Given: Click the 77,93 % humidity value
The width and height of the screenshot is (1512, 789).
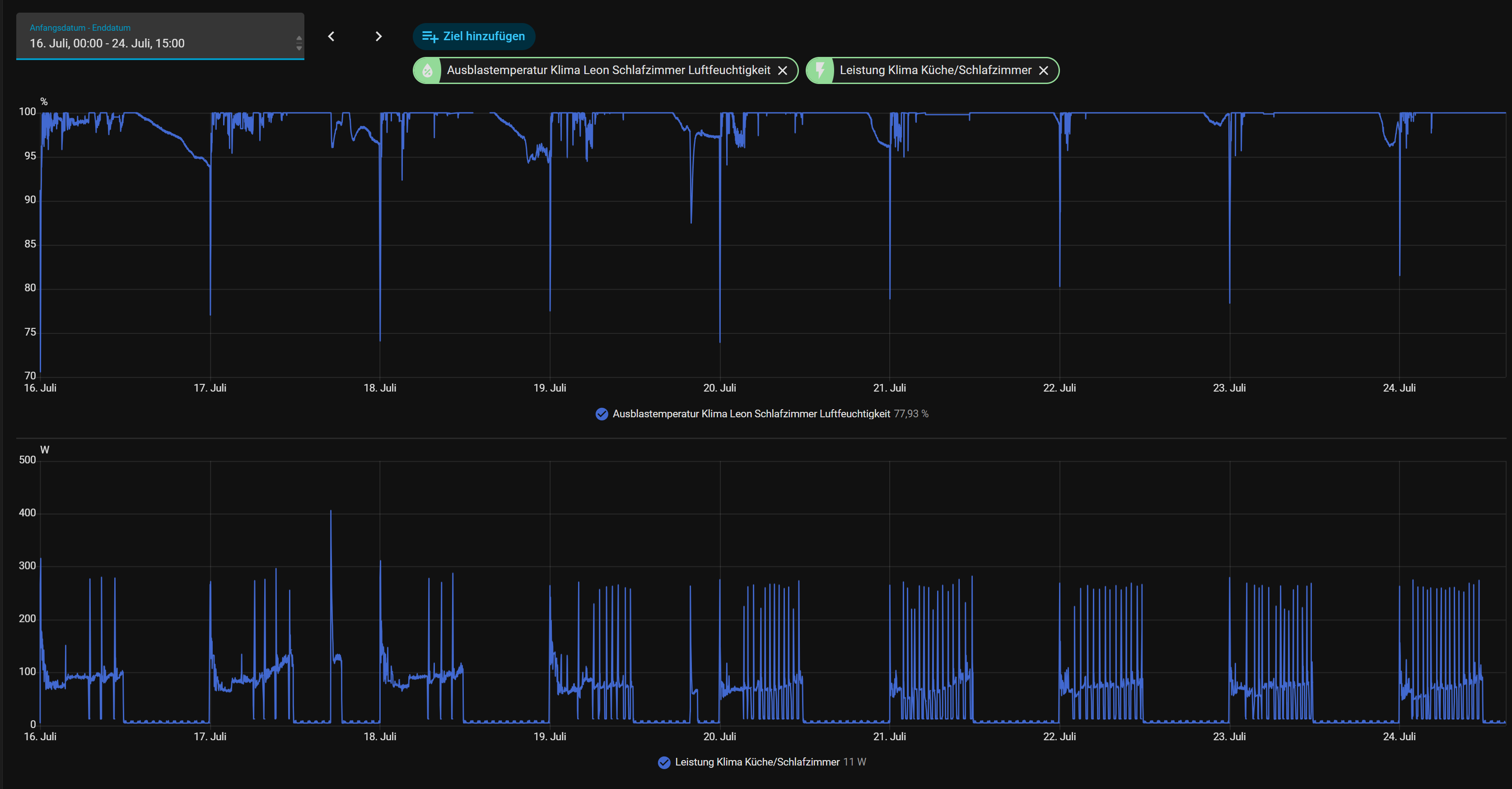Looking at the screenshot, I should [911, 414].
